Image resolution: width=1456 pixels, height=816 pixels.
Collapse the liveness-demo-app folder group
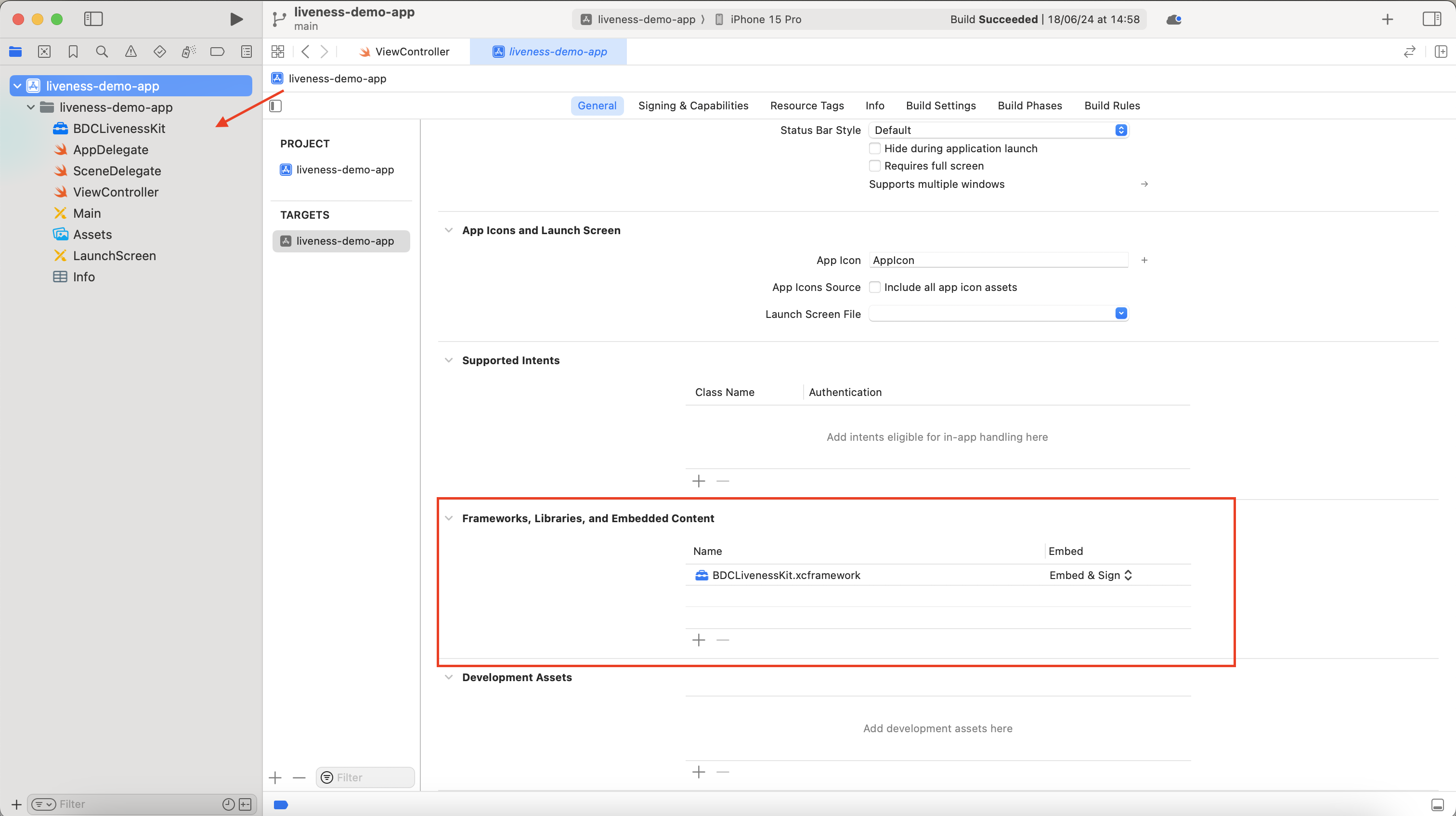[x=31, y=107]
